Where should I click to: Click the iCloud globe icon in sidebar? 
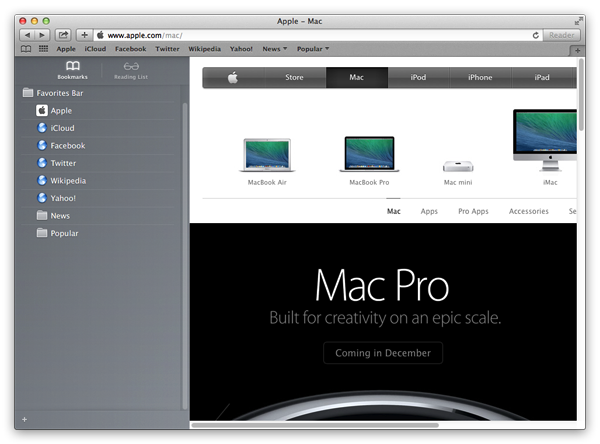click(x=42, y=128)
